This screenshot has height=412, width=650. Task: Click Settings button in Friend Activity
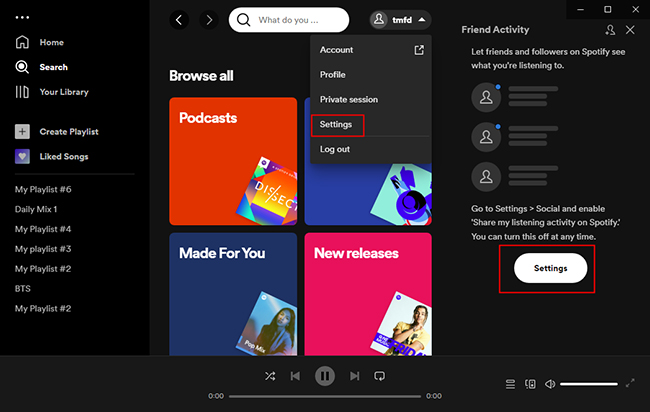point(551,268)
